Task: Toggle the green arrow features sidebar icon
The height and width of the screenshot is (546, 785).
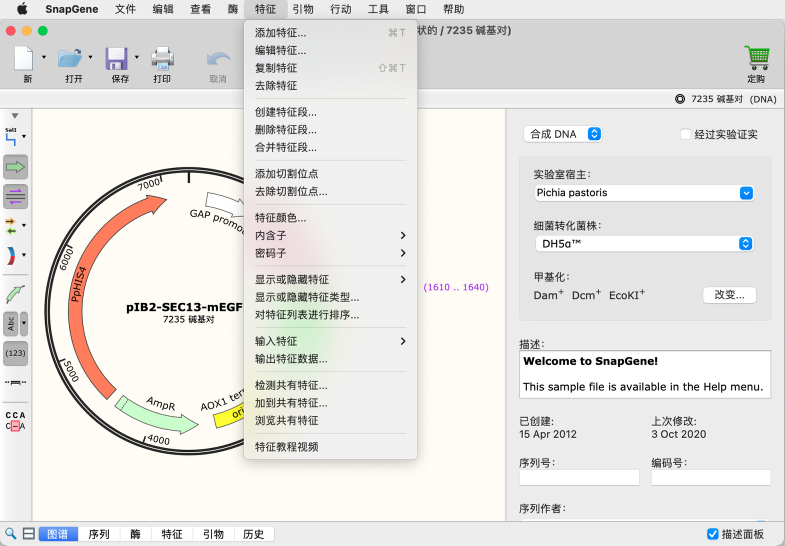Action: tap(16, 167)
